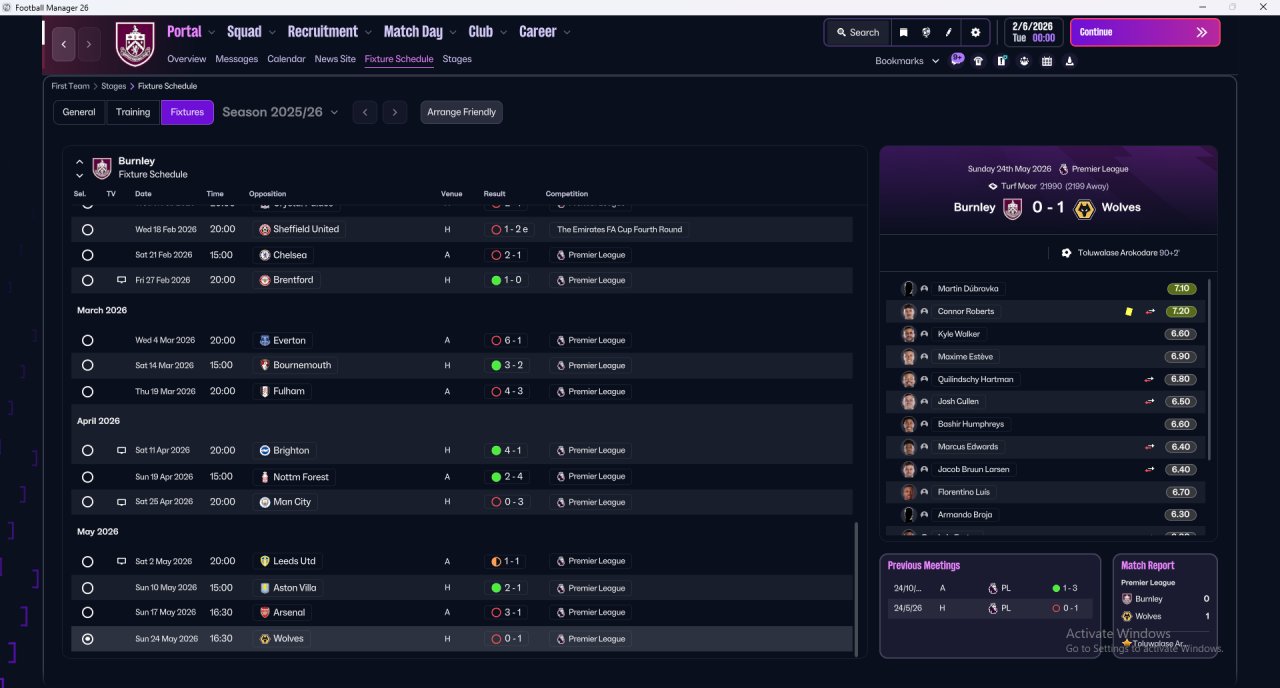Select the Sheffield United fixture radio button

88,229
